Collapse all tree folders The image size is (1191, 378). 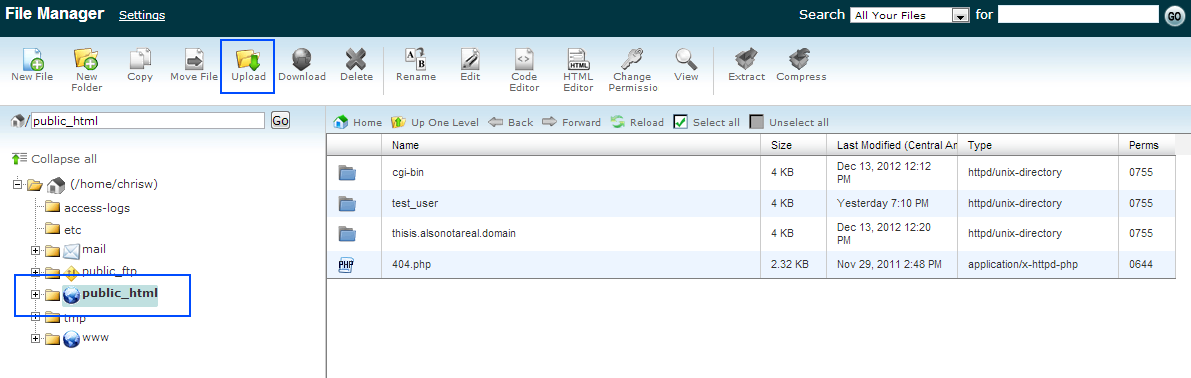(x=55, y=159)
